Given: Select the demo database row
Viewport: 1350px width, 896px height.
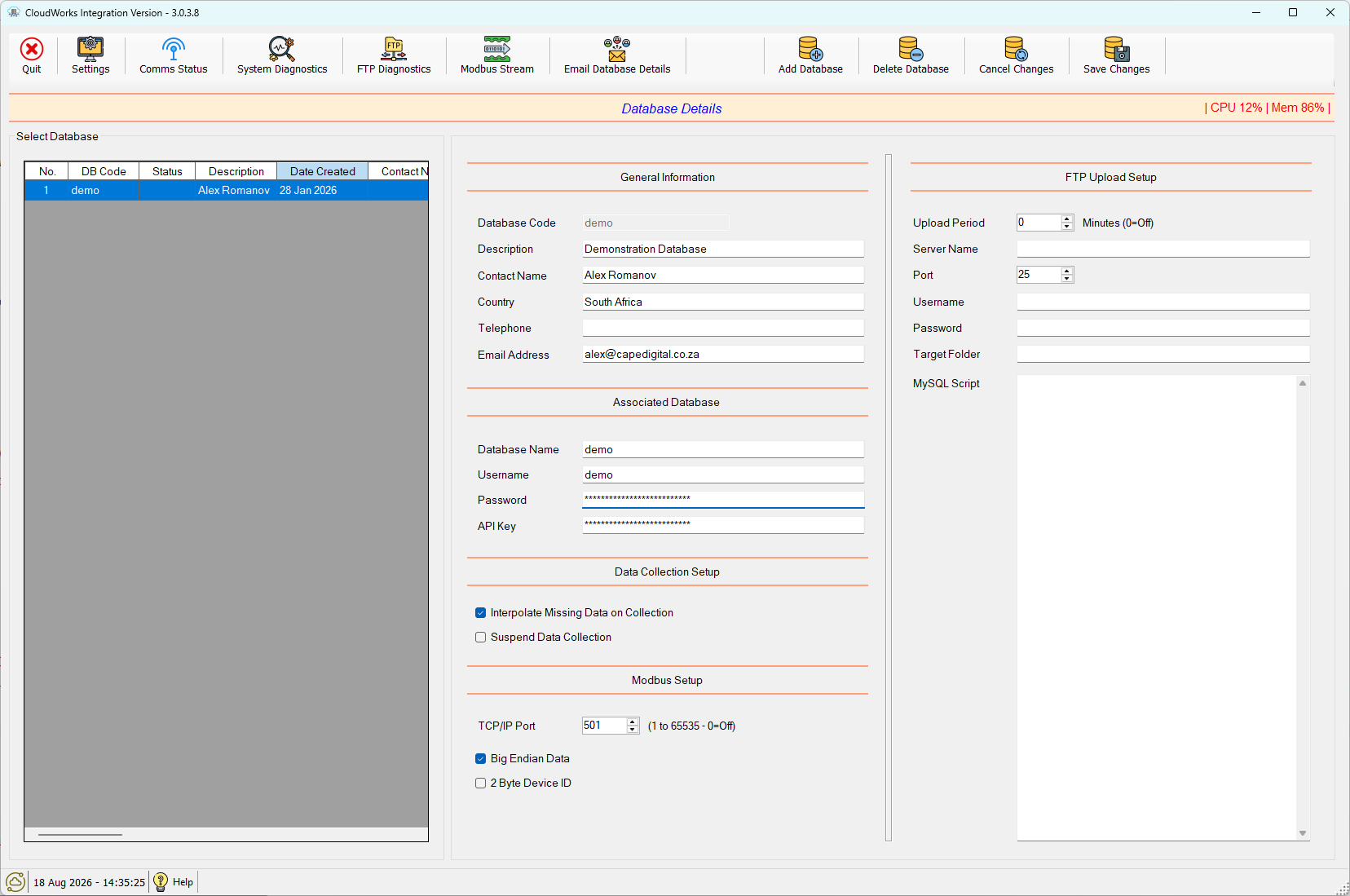Looking at the screenshot, I should pyautogui.click(x=227, y=190).
